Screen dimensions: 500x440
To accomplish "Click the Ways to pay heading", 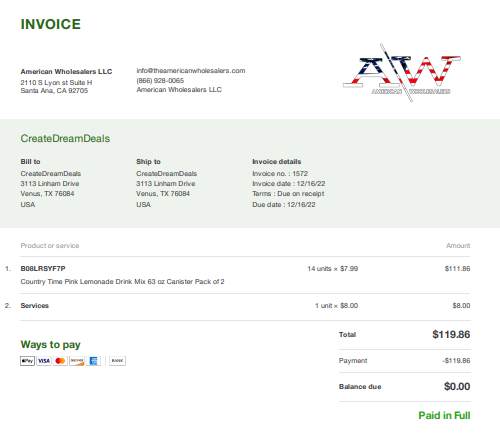I will pyautogui.click(x=51, y=345).
